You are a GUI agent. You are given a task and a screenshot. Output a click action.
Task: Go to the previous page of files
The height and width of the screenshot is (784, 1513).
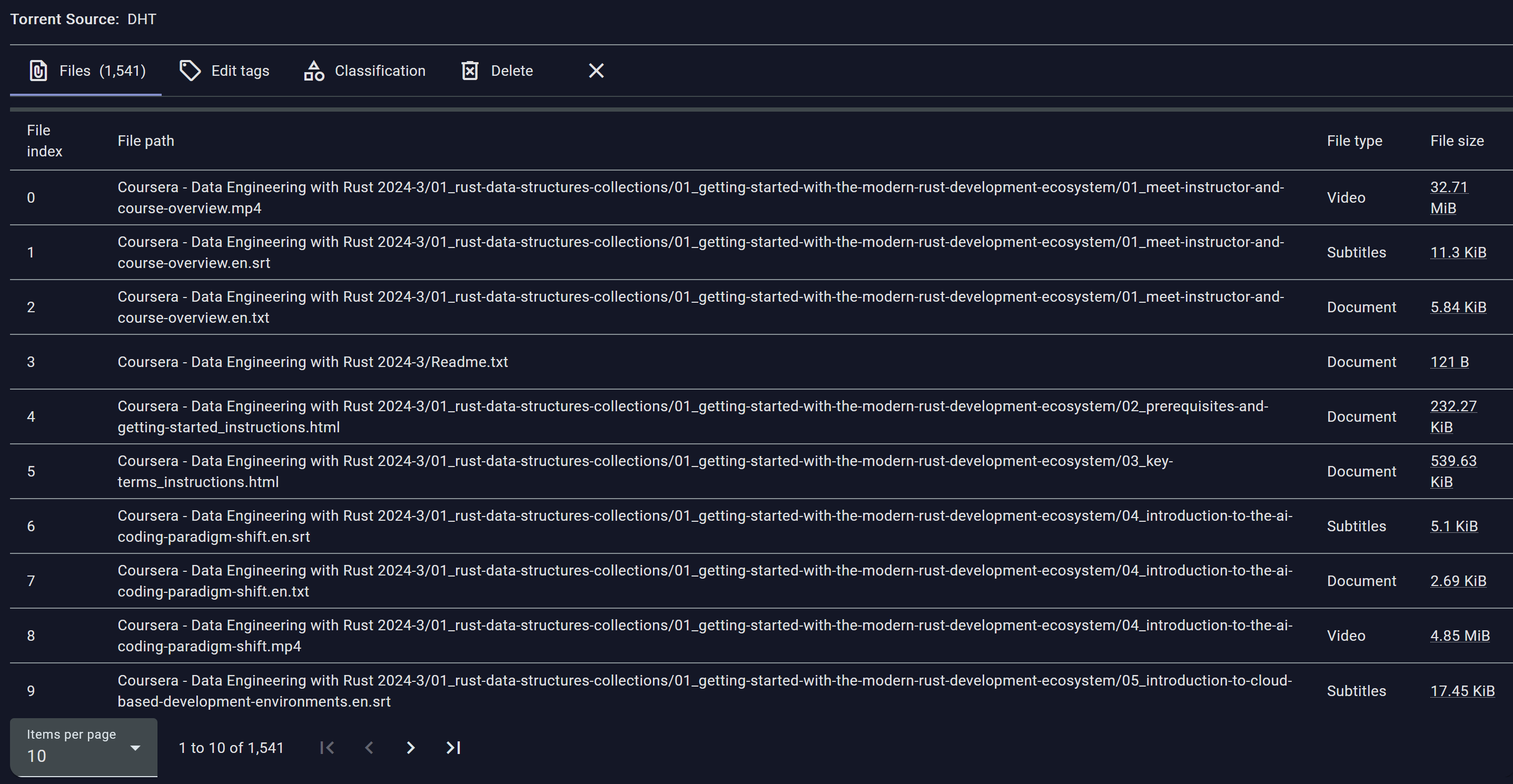pyautogui.click(x=369, y=748)
